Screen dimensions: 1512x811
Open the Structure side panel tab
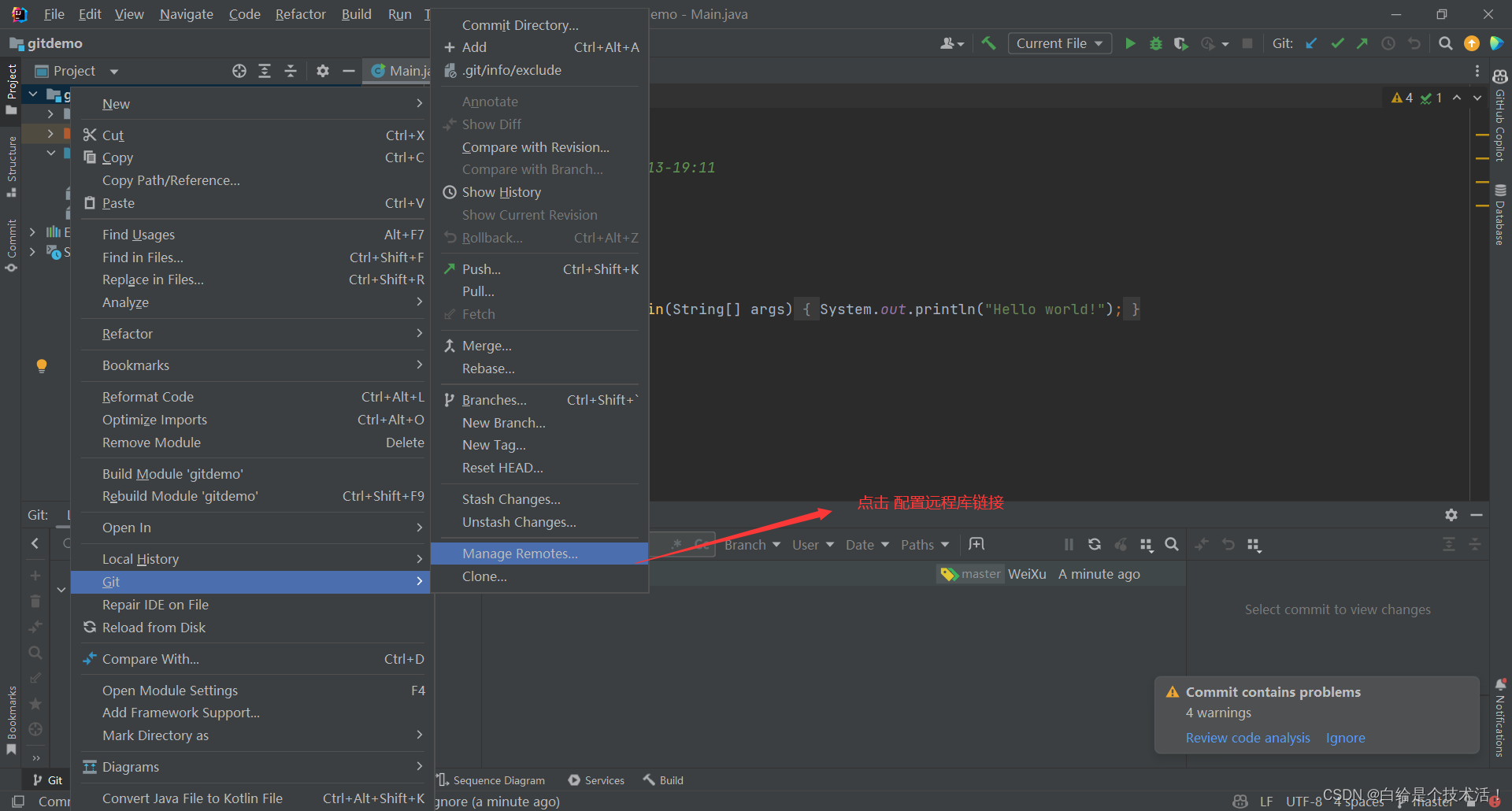pos(11,166)
